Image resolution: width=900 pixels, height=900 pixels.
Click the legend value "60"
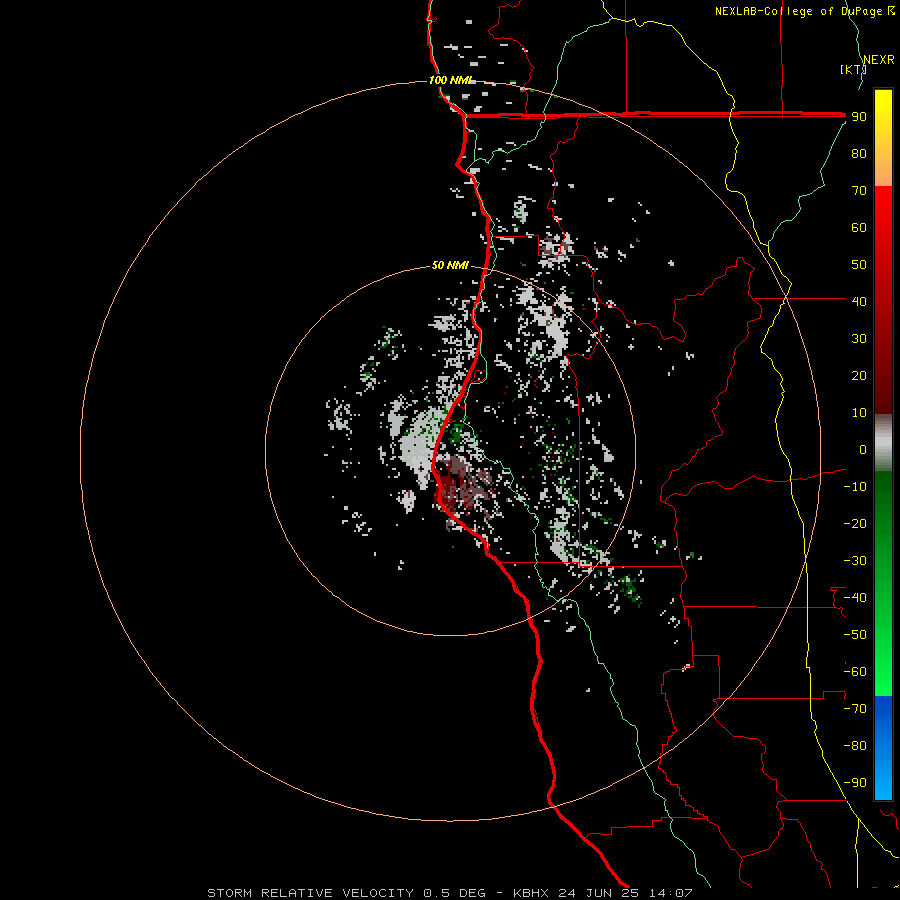(859, 228)
